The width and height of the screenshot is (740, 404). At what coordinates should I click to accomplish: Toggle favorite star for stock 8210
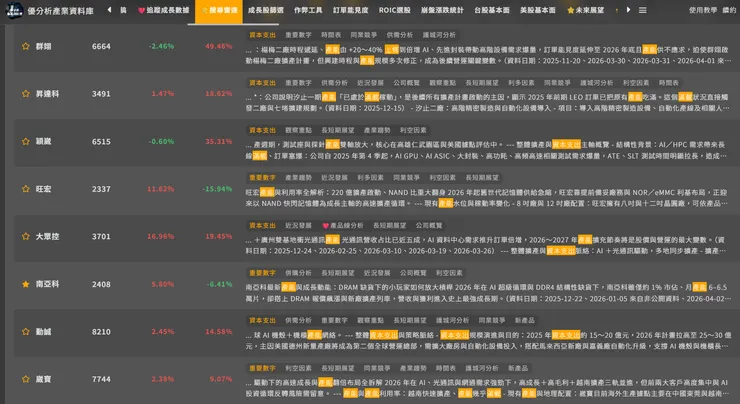click(25, 332)
